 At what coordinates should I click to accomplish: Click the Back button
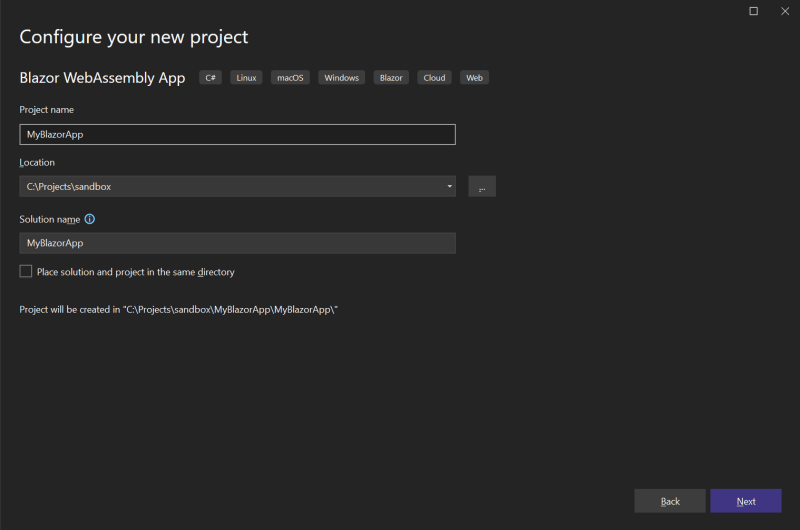click(670, 501)
